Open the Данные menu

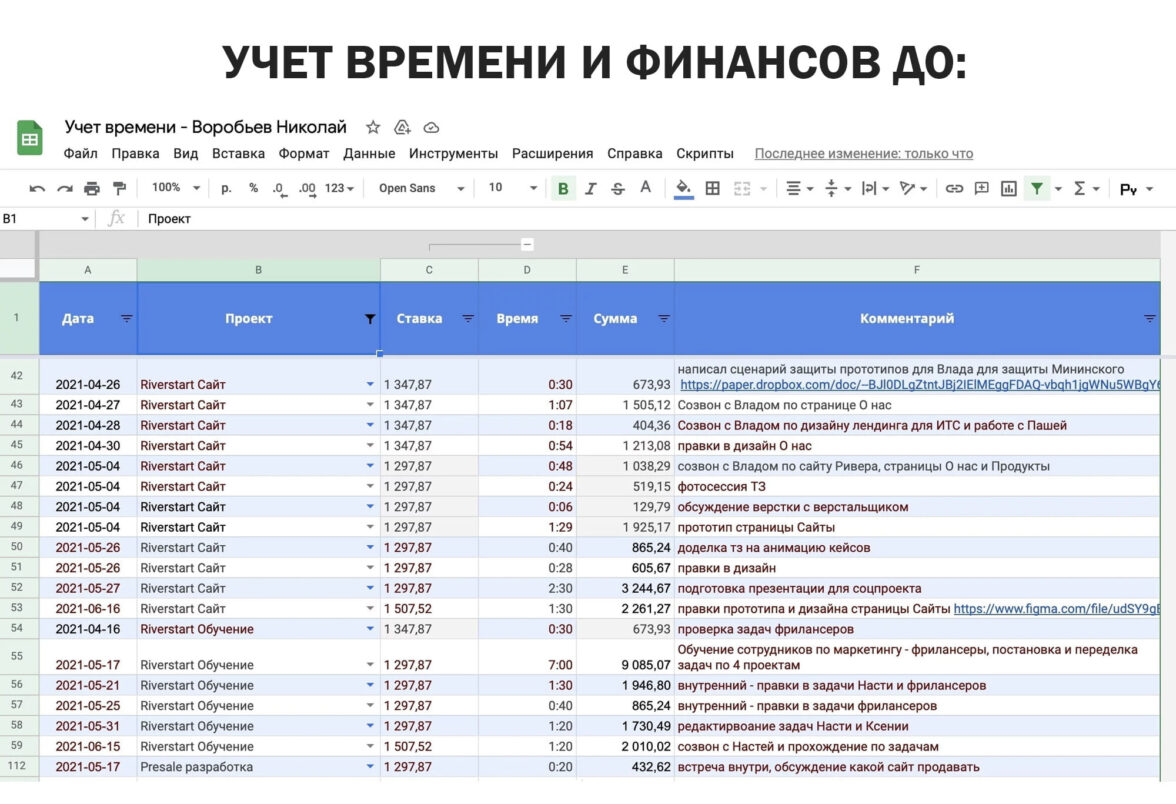pos(369,153)
